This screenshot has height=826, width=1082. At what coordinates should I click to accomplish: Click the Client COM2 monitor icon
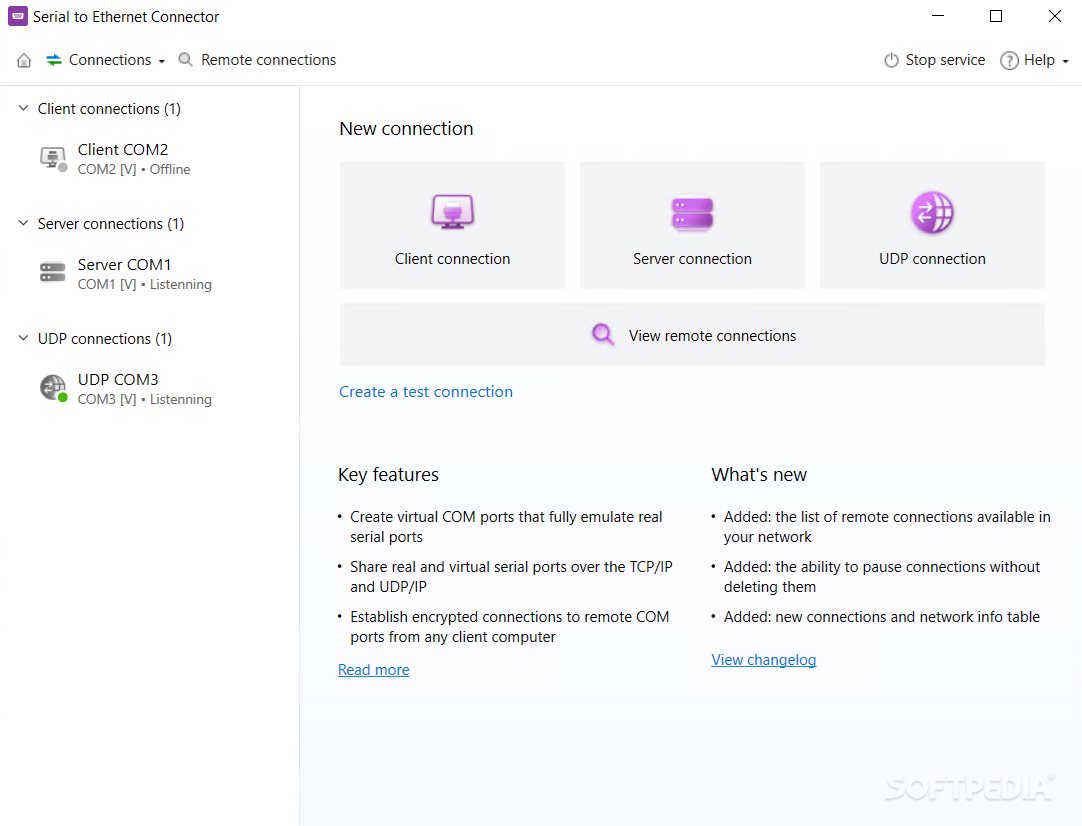[53, 158]
